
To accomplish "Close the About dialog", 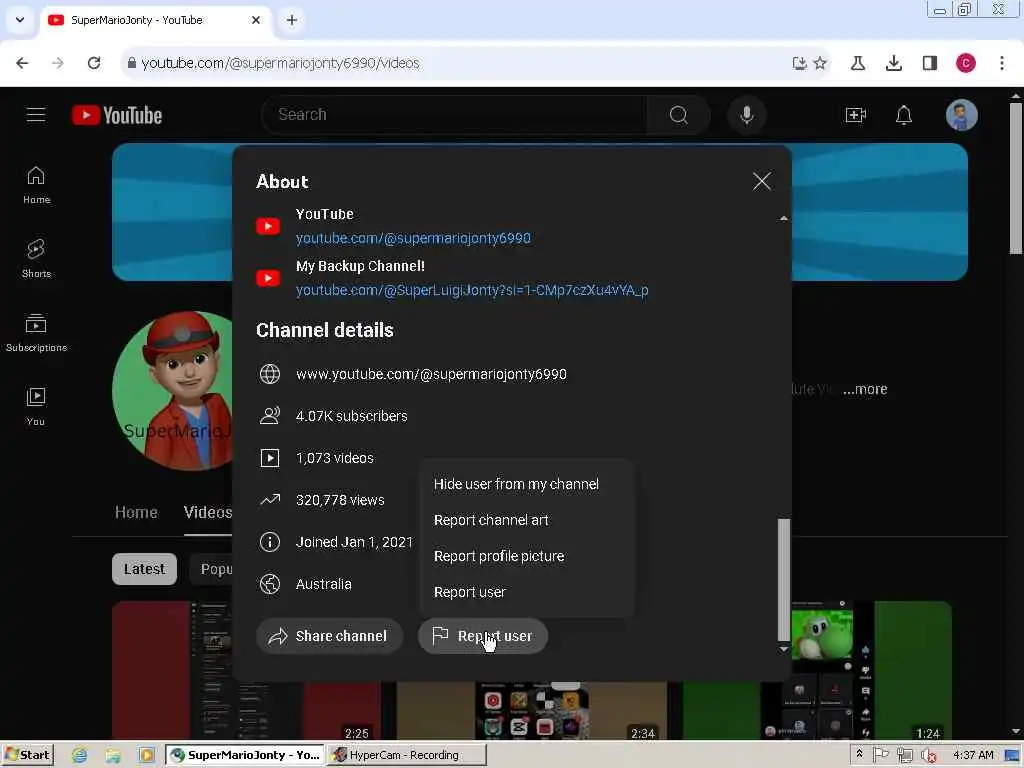I will point(761,181).
